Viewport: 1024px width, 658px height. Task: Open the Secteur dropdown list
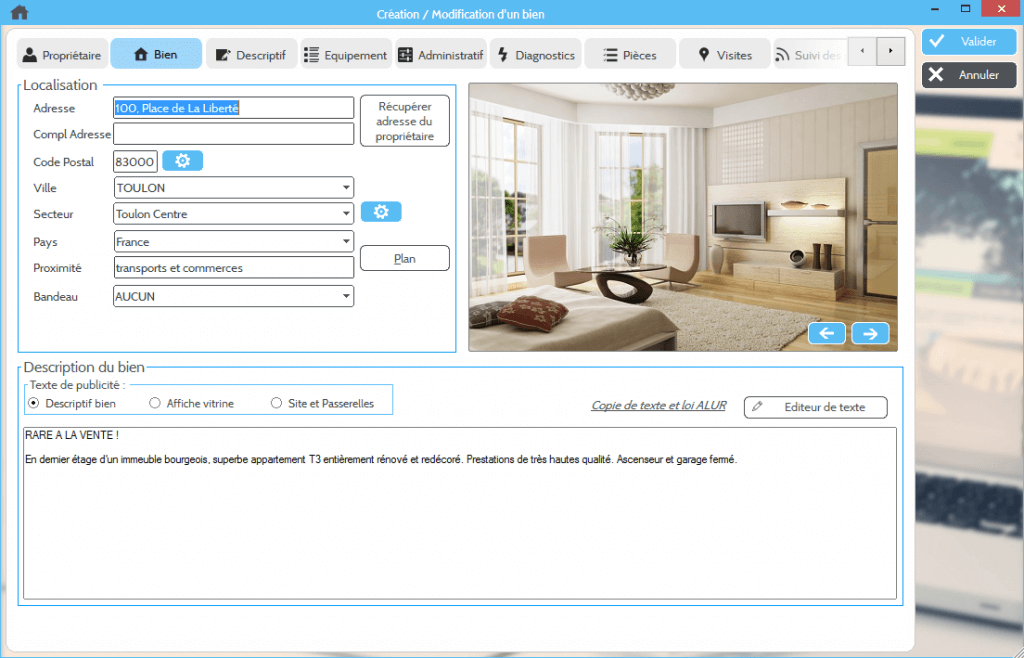pyautogui.click(x=346, y=214)
